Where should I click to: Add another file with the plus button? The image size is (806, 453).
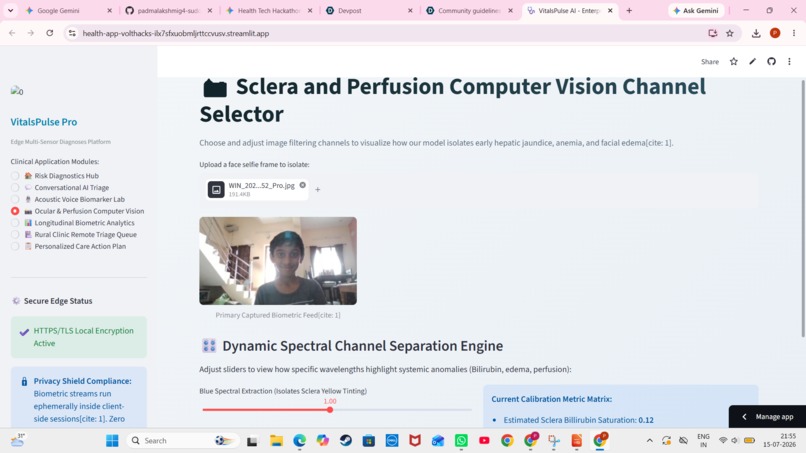pyautogui.click(x=318, y=190)
